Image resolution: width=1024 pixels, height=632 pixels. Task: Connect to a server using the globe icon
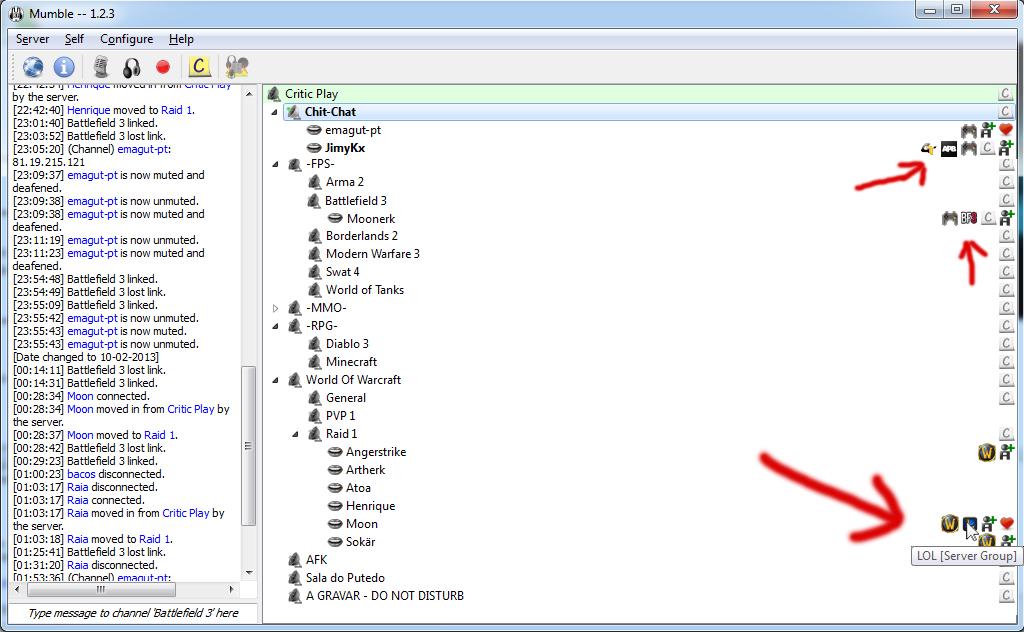(x=31, y=68)
